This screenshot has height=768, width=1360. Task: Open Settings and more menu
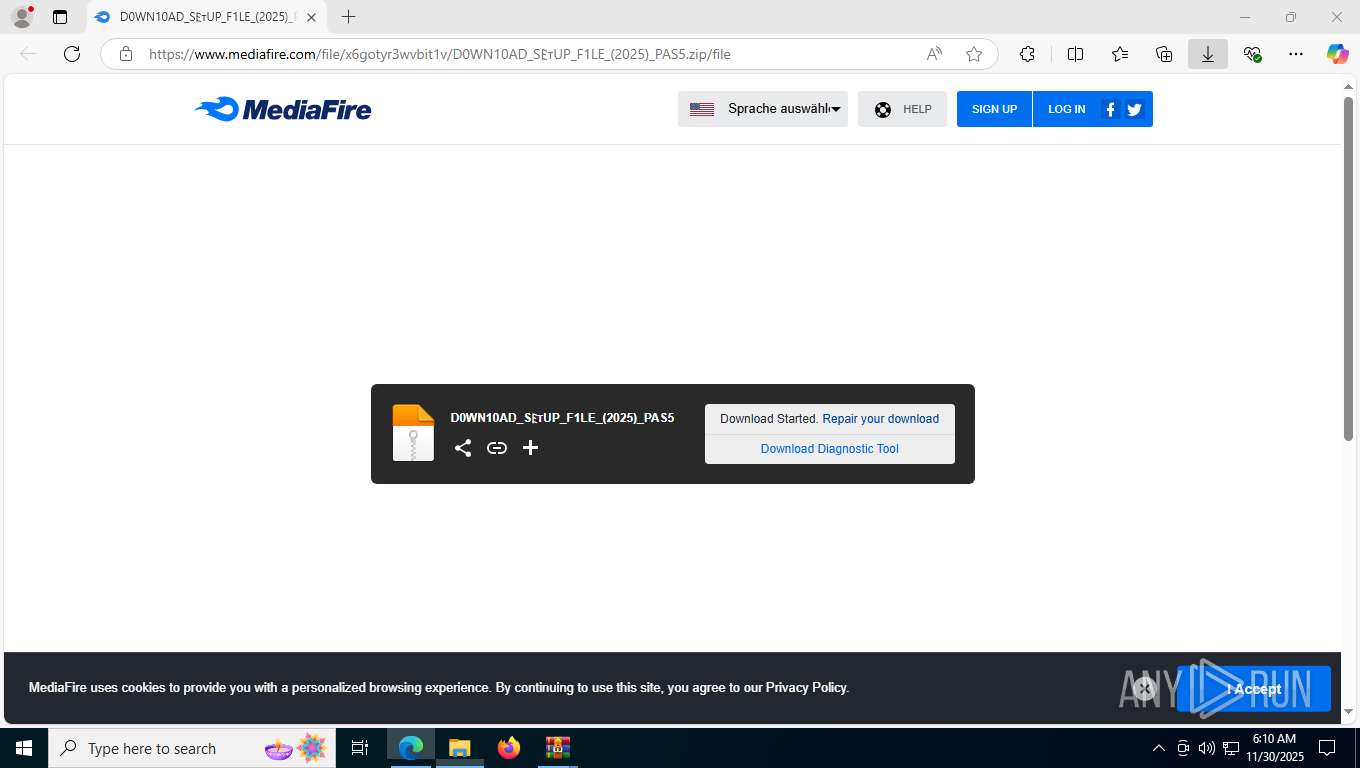pos(1296,54)
